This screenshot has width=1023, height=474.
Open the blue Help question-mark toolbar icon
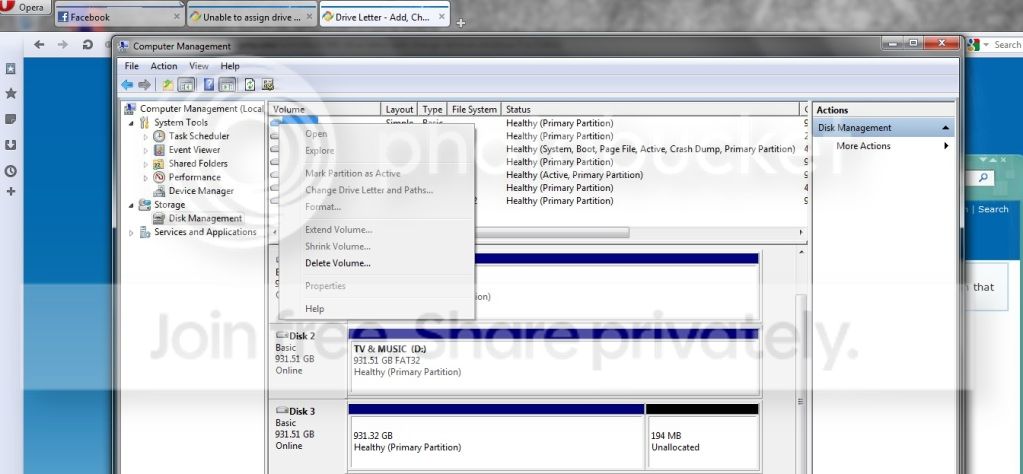coord(209,85)
